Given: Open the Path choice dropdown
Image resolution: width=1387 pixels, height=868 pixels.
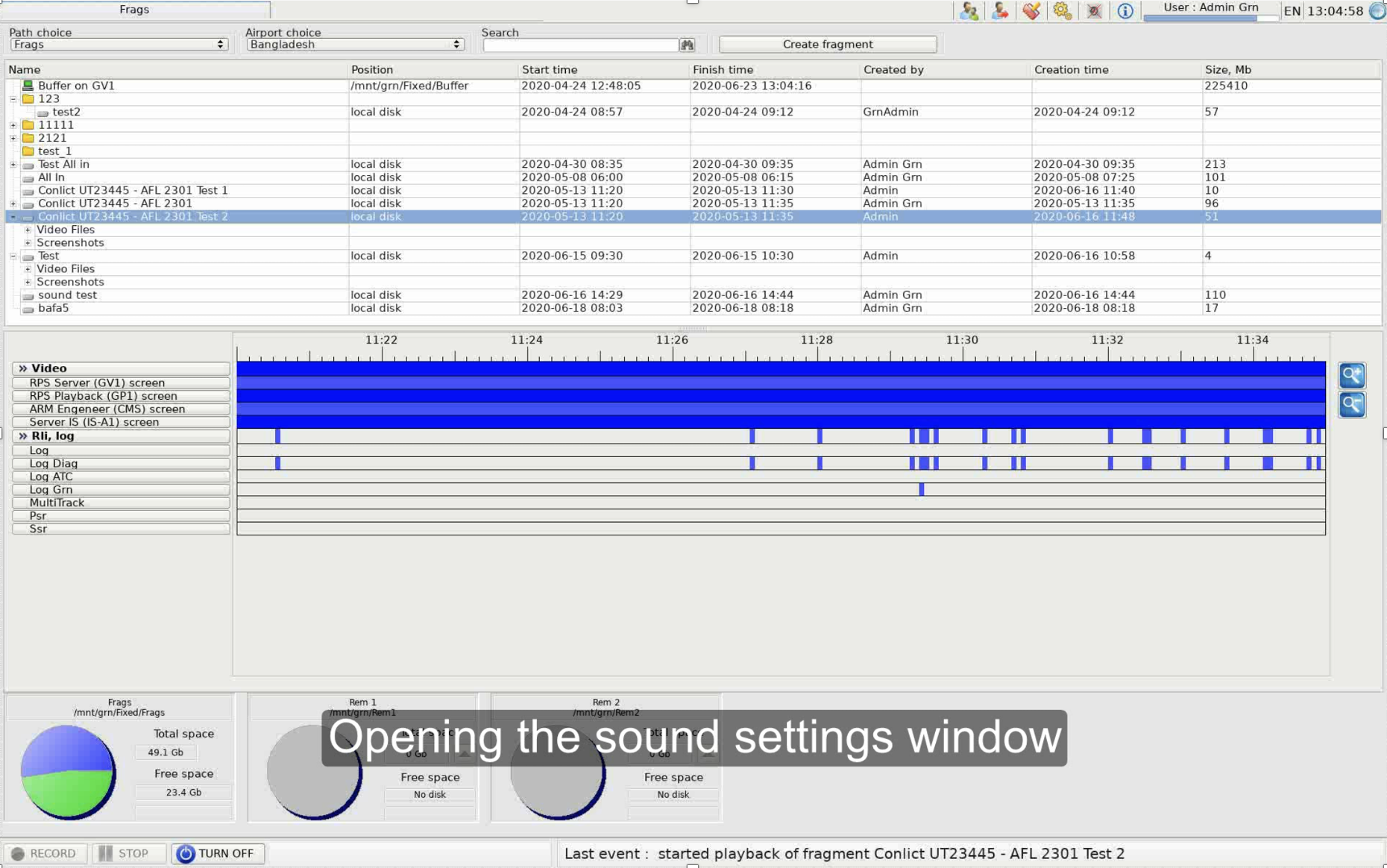Looking at the screenshot, I should coord(119,45).
